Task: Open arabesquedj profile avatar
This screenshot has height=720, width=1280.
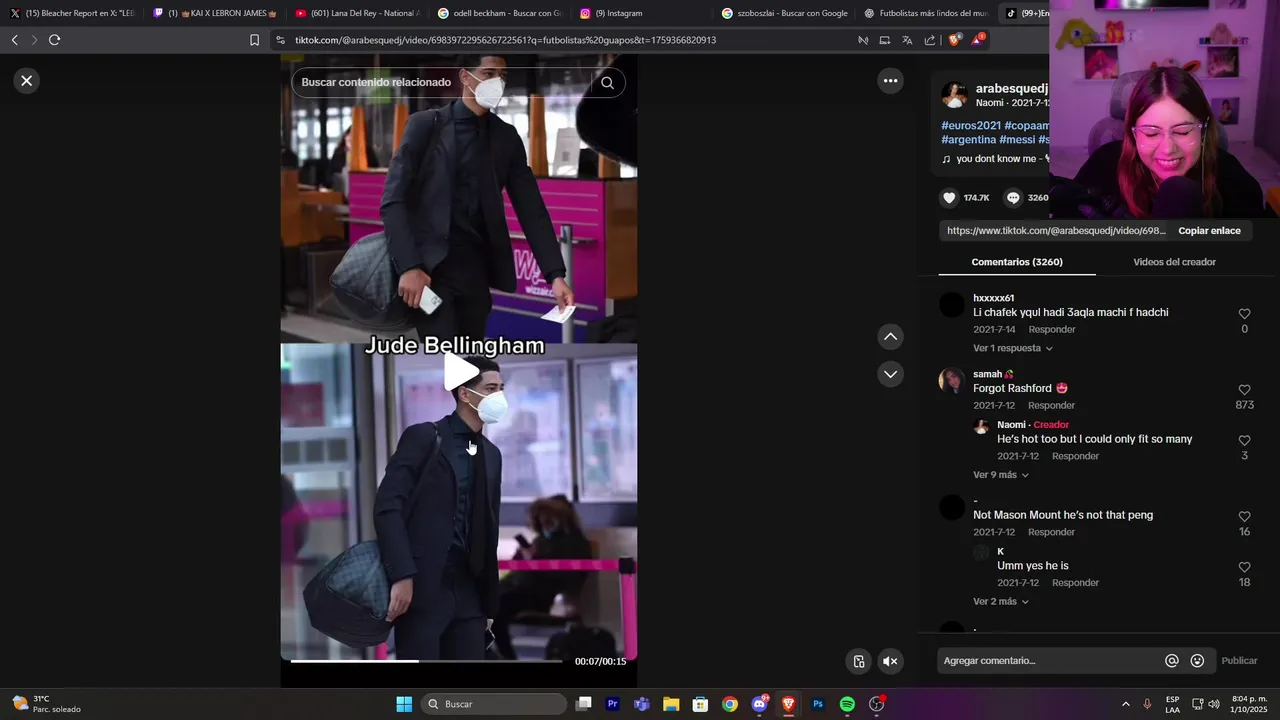Action: tap(954, 95)
